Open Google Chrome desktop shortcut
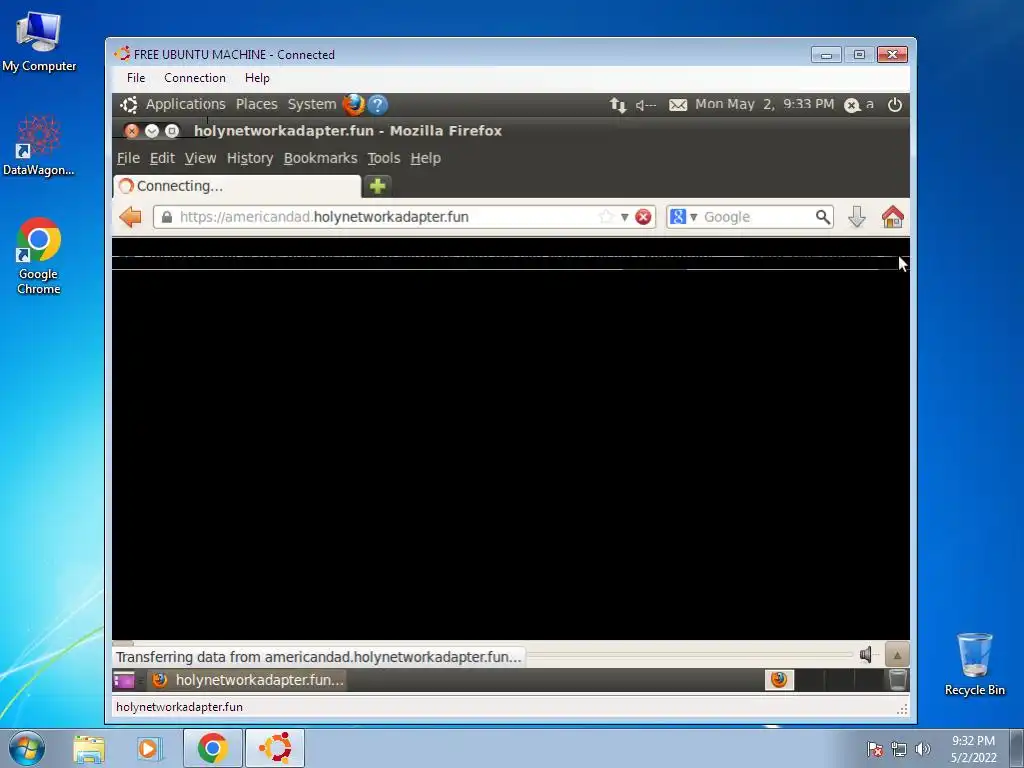This screenshot has height=768, width=1024. [39, 256]
